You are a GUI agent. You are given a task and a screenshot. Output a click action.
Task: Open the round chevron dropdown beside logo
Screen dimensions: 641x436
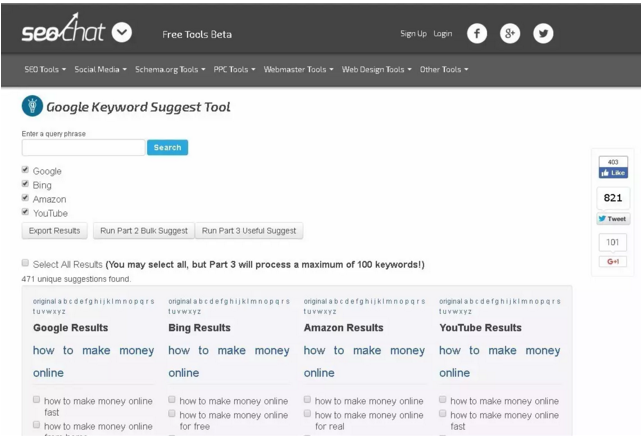pyautogui.click(x=122, y=32)
